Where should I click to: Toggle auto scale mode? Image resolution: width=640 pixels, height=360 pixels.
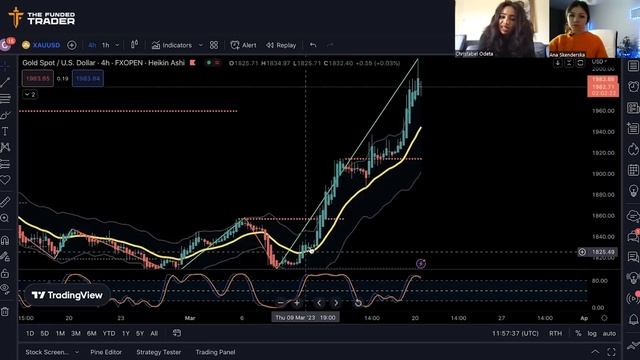[x=609, y=333]
